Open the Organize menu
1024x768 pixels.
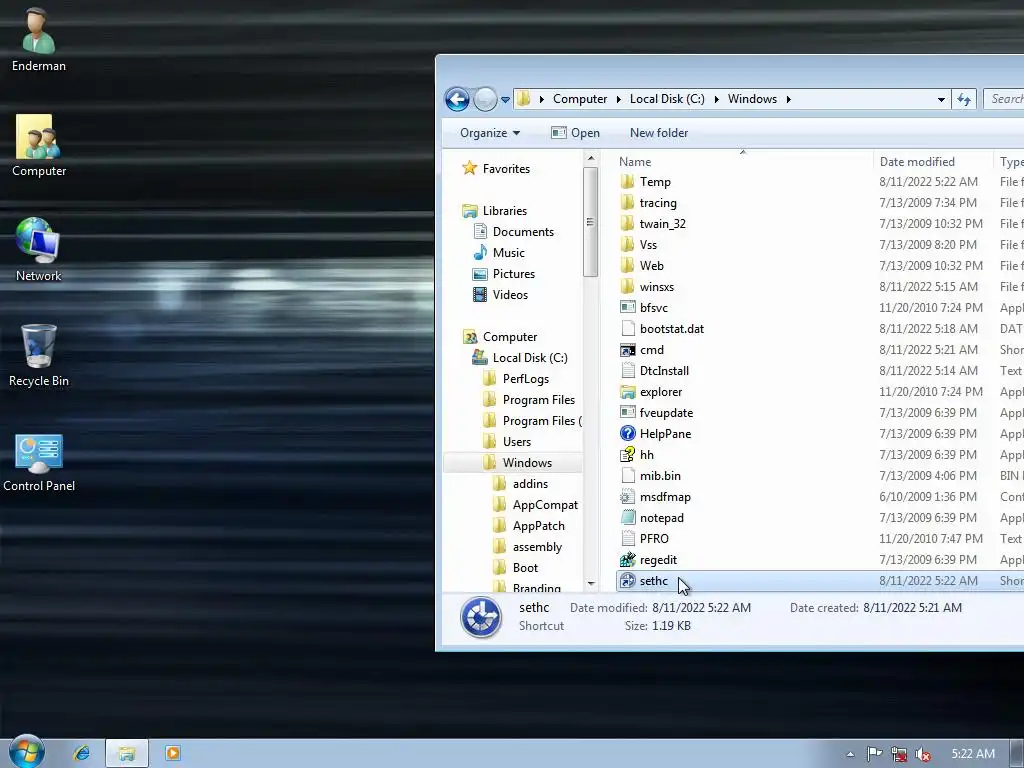tap(490, 133)
